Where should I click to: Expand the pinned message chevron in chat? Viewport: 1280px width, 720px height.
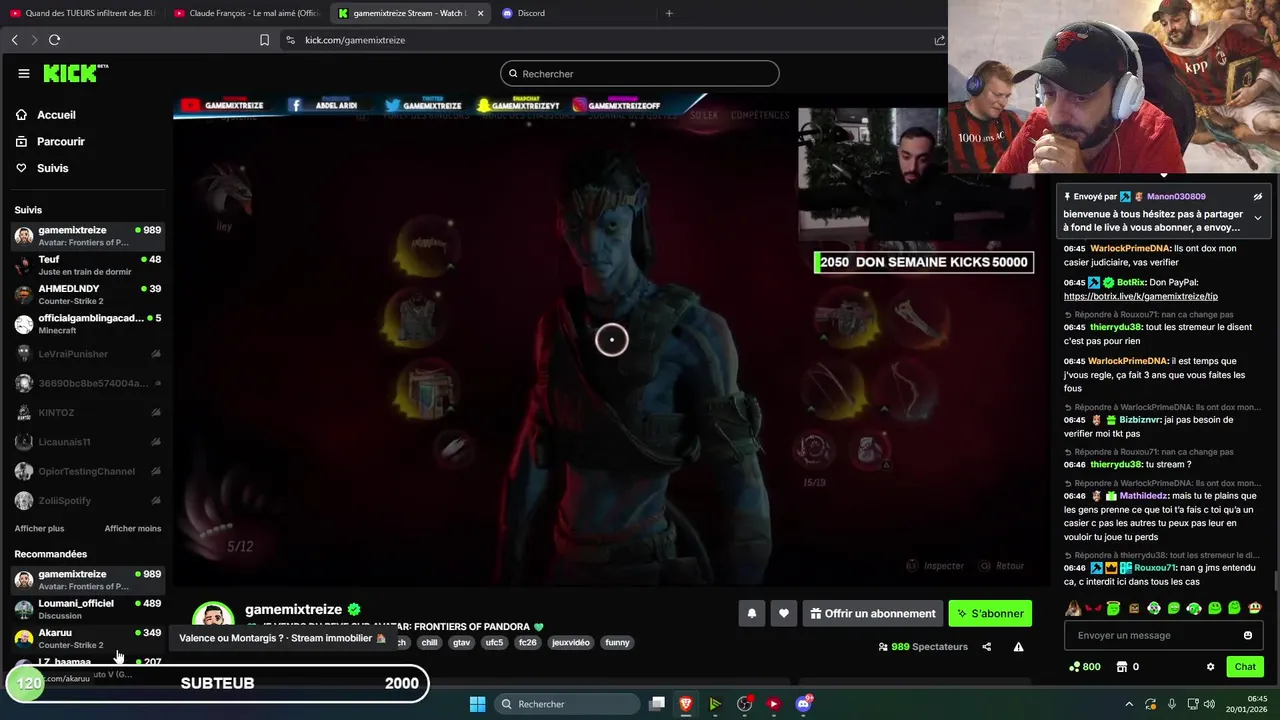(x=1257, y=217)
